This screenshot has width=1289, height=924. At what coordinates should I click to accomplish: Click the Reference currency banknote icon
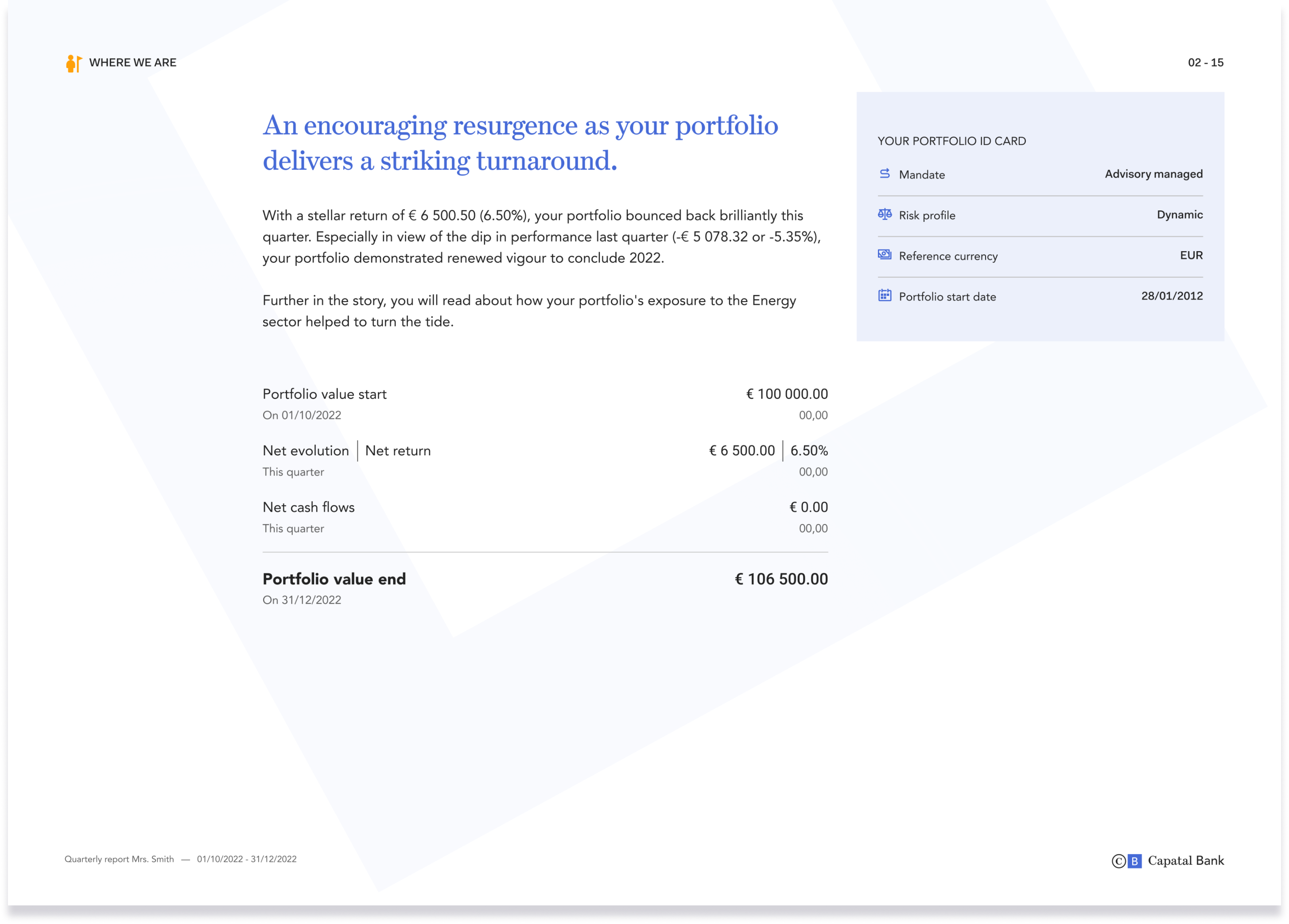pos(884,255)
